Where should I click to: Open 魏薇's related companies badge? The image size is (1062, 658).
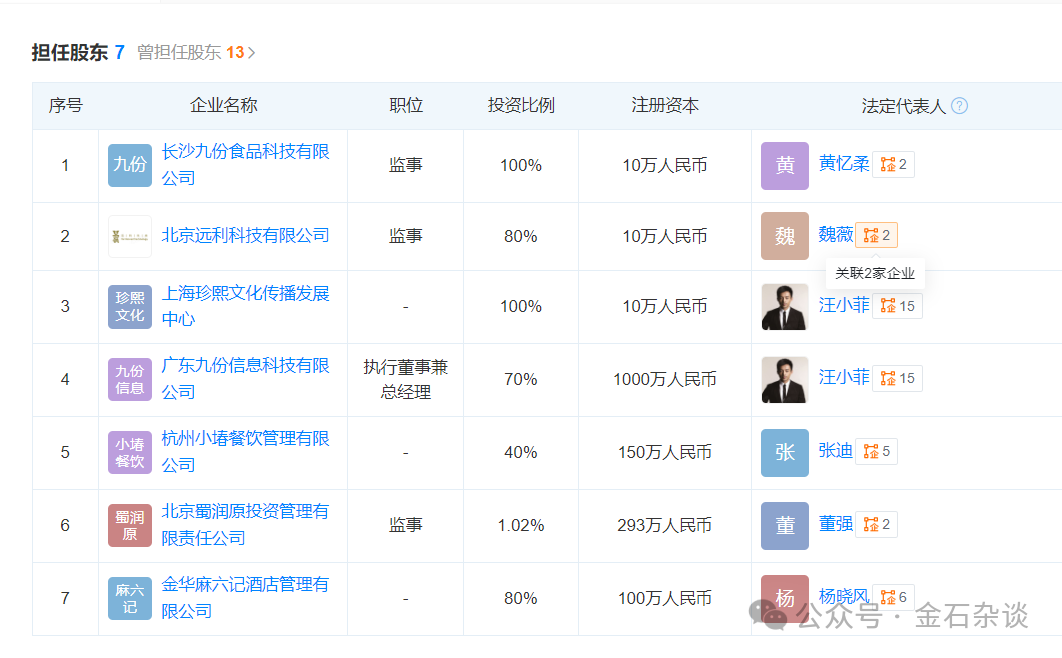pos(877,235)
